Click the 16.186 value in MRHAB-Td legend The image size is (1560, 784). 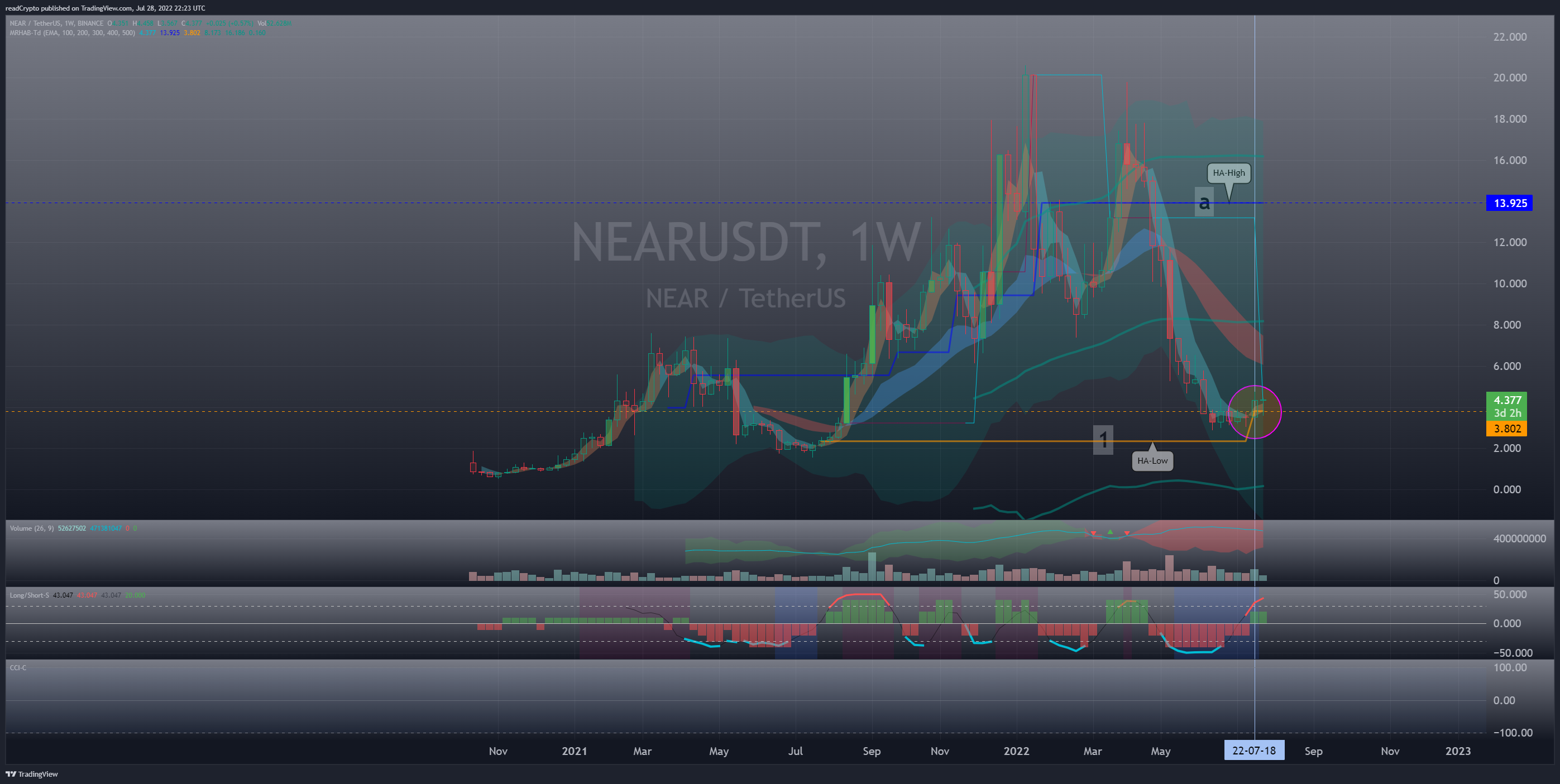pyautogui.click(x=235, y=33)
